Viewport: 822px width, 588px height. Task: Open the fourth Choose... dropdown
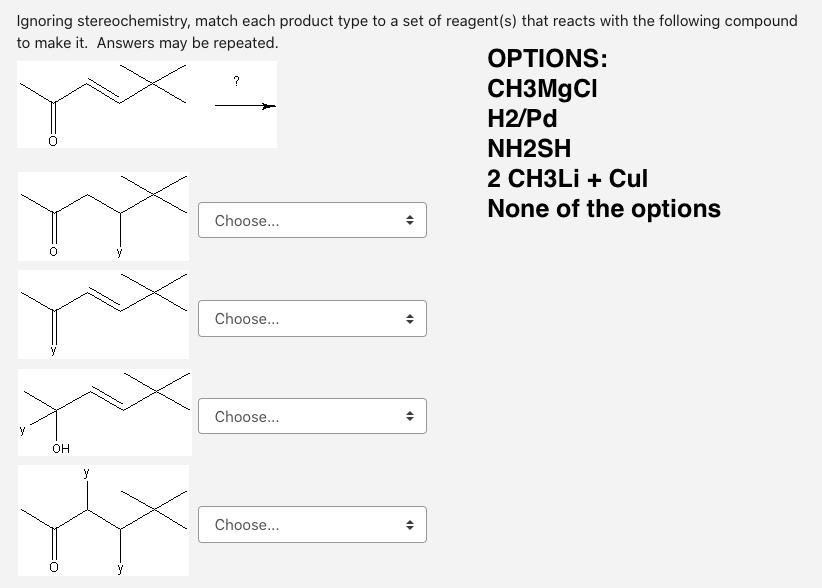pos(312,525)
